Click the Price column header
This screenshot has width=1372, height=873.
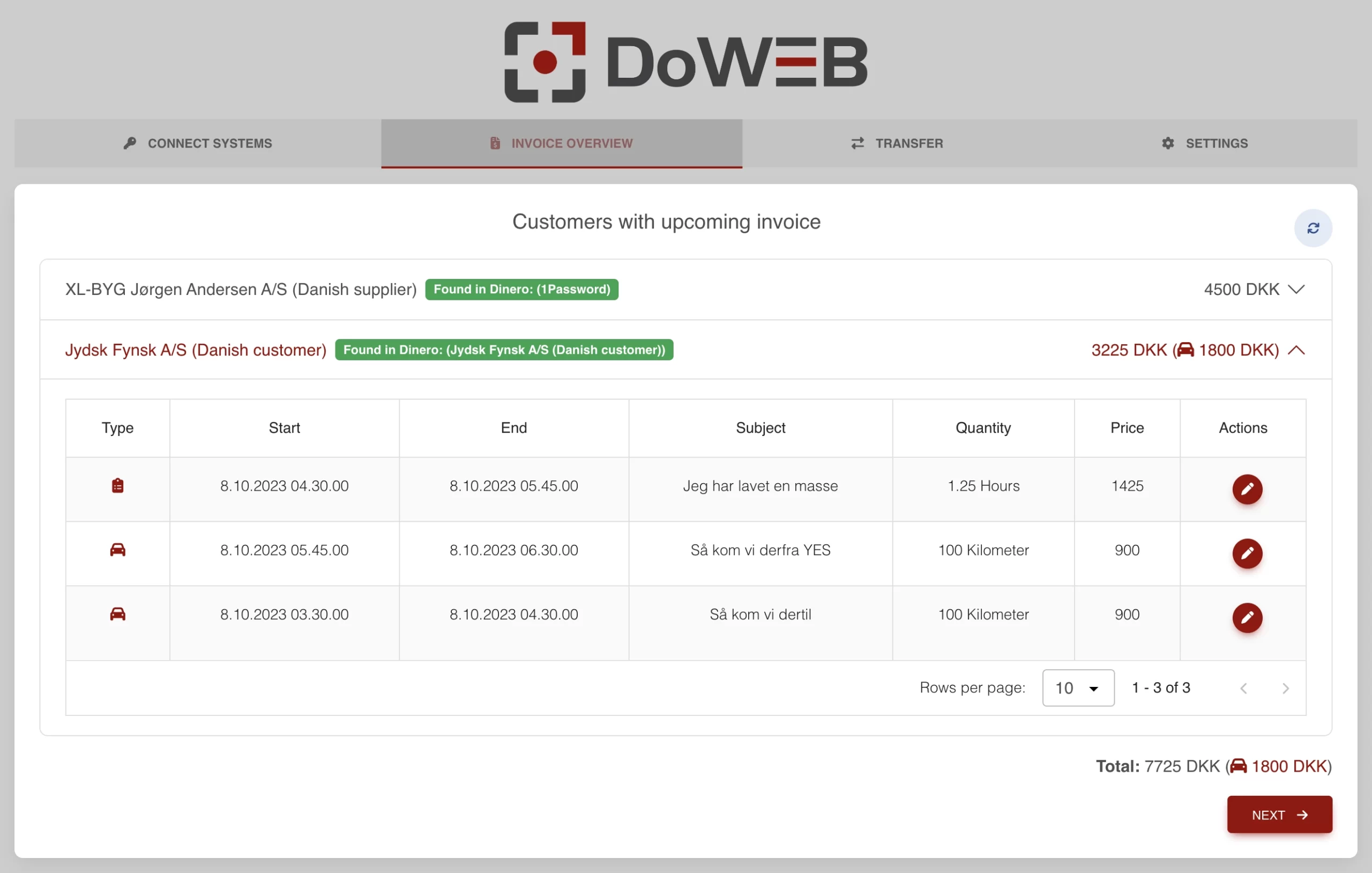pyautogui.click(x=1127, y=428)
